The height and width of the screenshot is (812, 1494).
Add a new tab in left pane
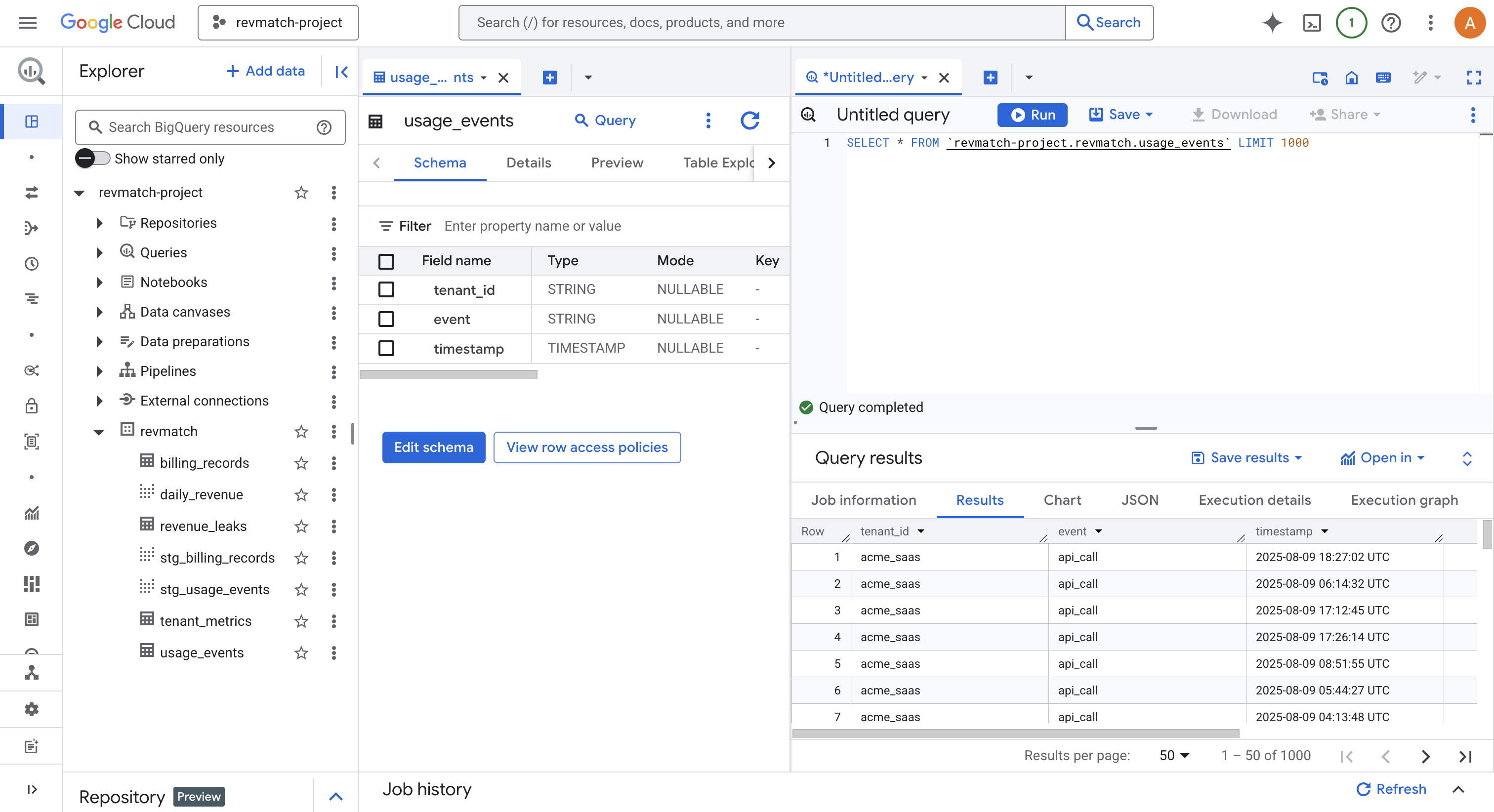[550, 77]
